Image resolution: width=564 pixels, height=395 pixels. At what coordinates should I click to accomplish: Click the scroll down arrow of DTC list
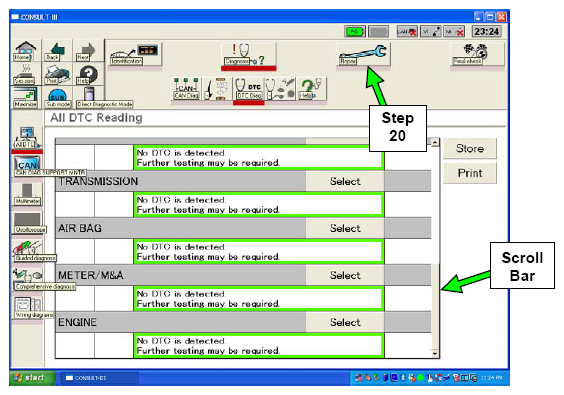pos(435,354)
